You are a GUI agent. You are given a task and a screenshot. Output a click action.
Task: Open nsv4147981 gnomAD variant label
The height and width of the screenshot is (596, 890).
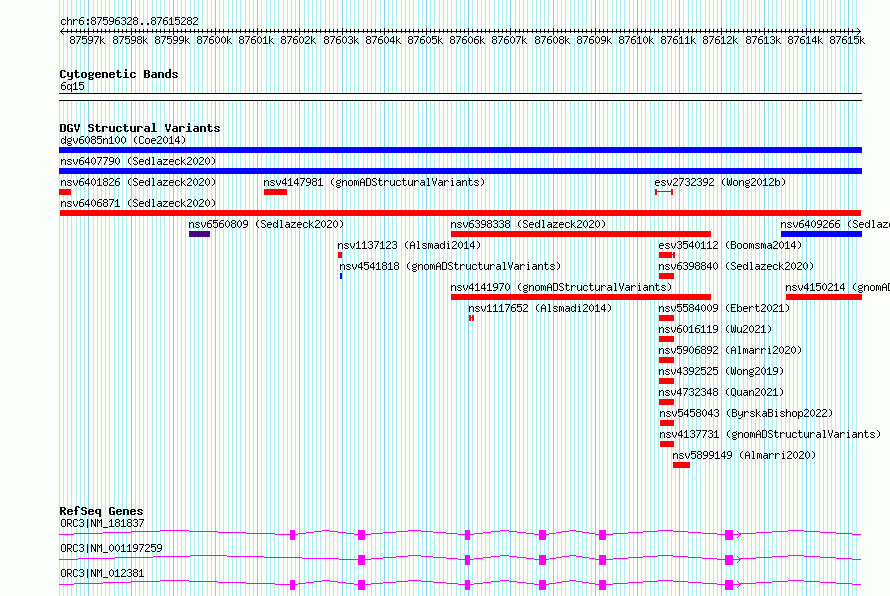click(374, 182)
